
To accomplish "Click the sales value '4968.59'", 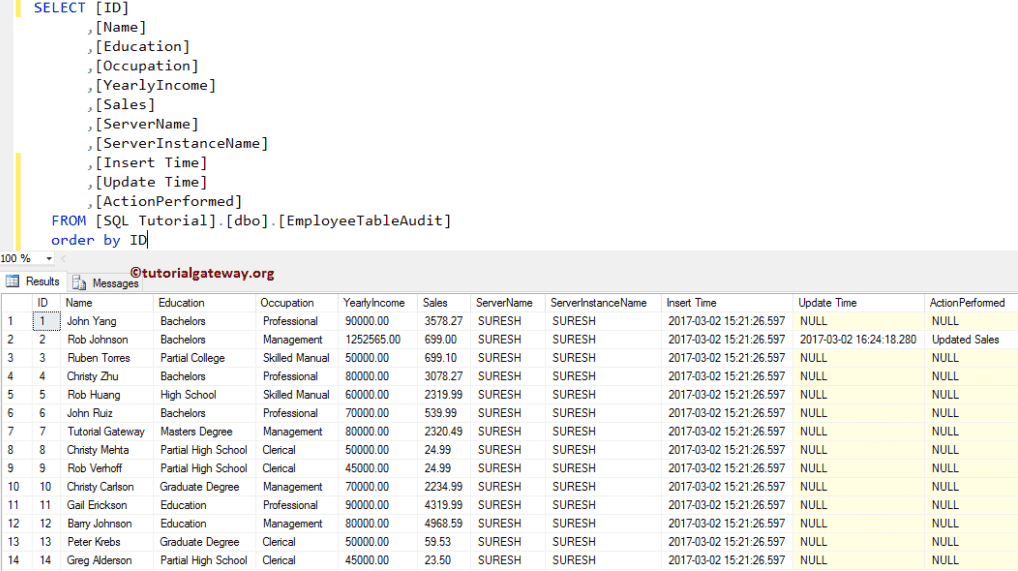I will point(443,524).
